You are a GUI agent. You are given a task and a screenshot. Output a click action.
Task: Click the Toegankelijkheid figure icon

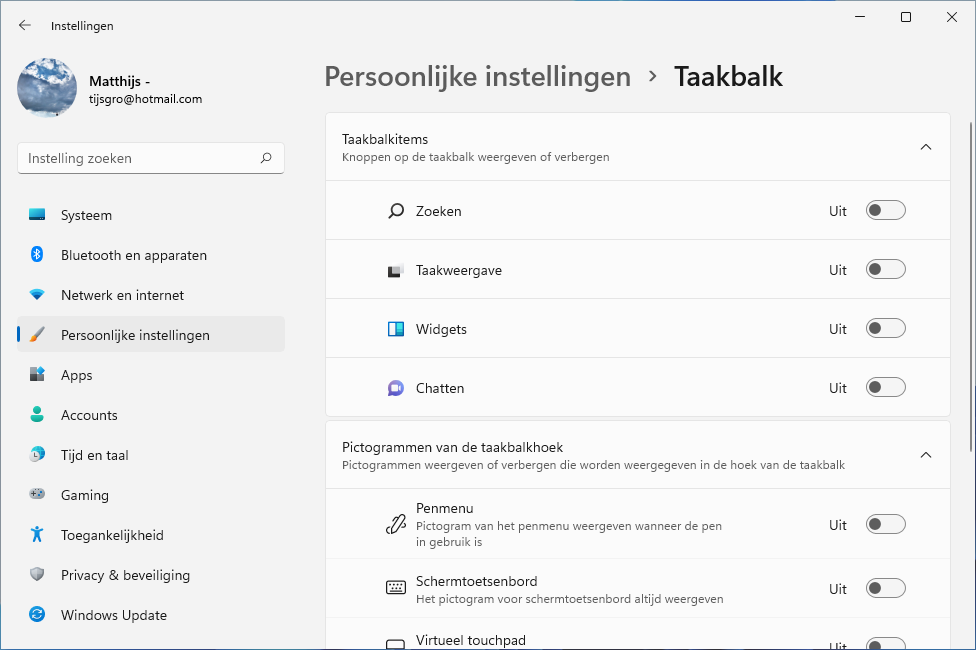coord(37,535)
